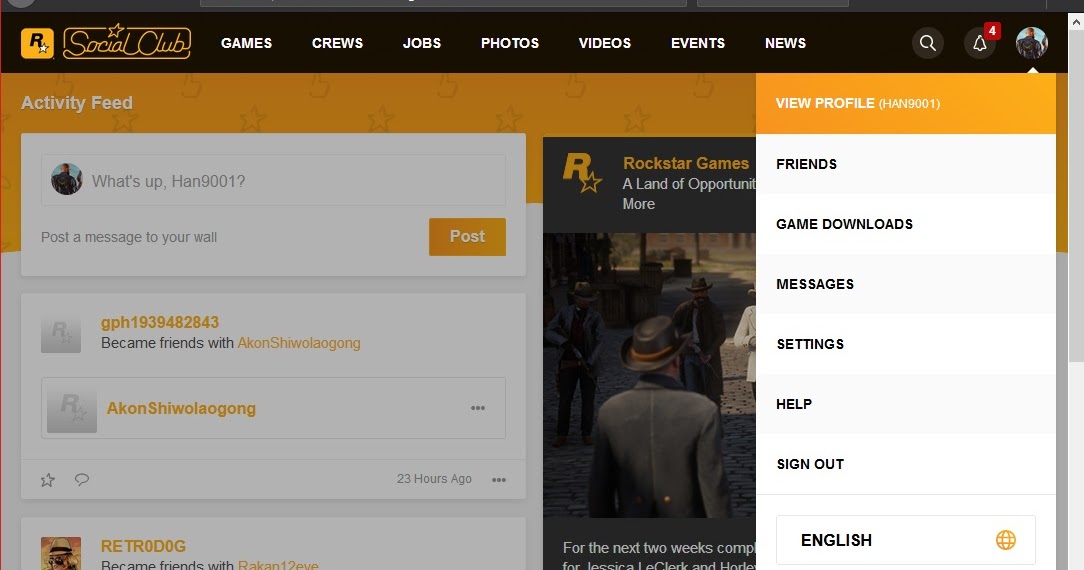
Task: Open the notifications bell icon
Action: point(980,44)
